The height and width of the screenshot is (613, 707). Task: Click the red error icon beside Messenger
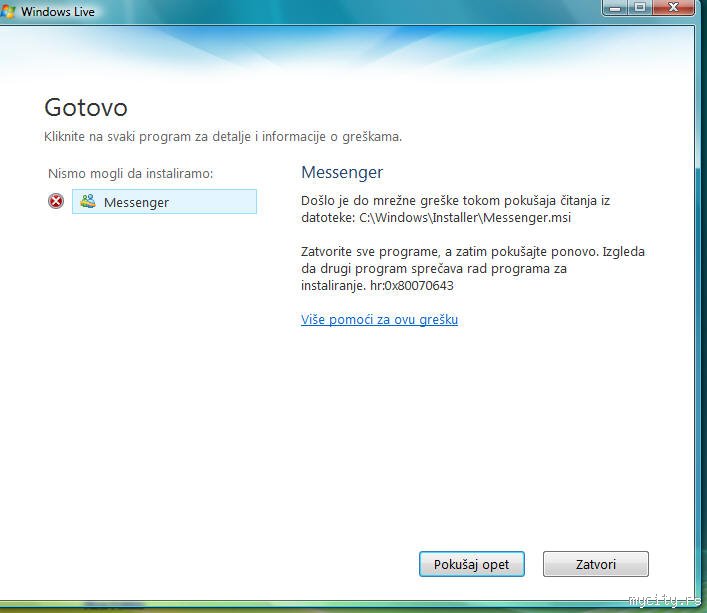click(x=56, y=201)
